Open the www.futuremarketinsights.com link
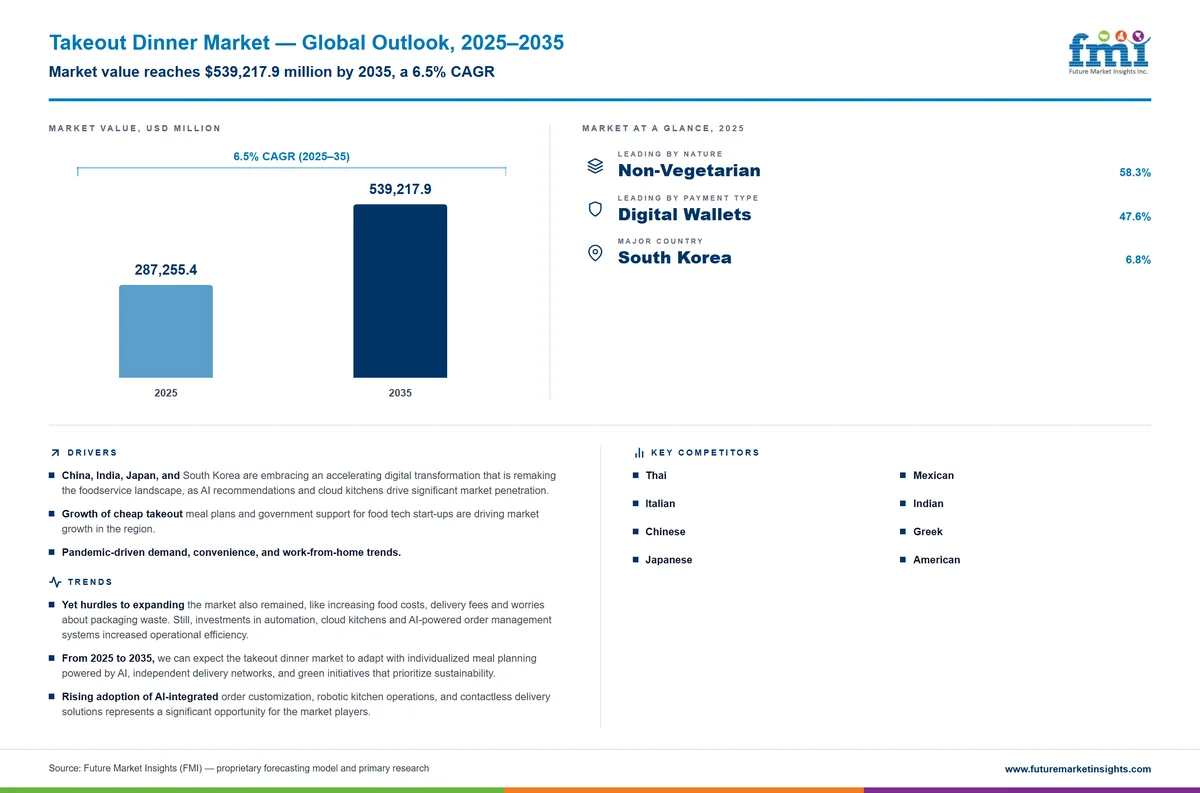The height and width of the screenshot is (793, 1200). click(1078, 769)
